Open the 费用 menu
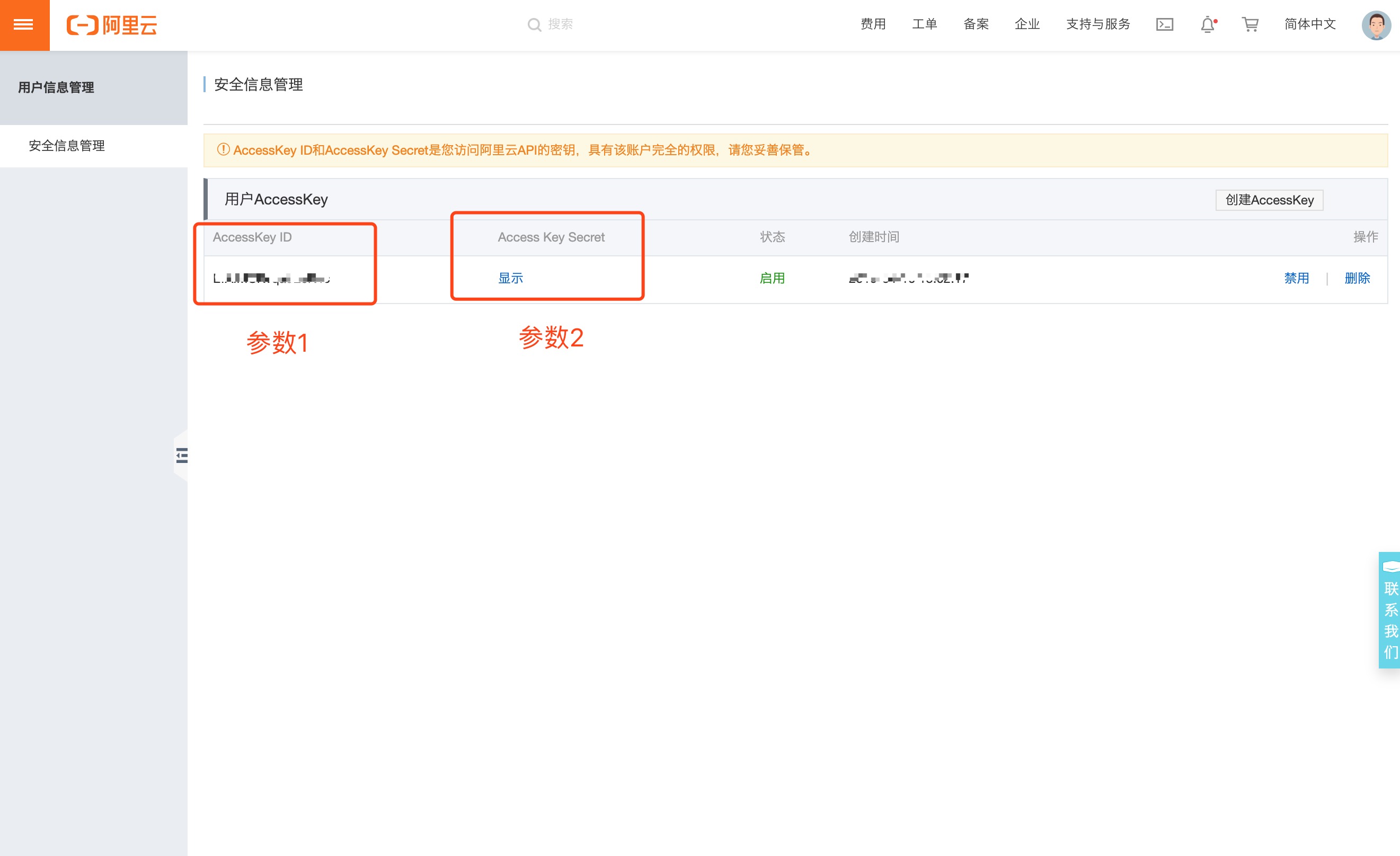 pos(873,24)
